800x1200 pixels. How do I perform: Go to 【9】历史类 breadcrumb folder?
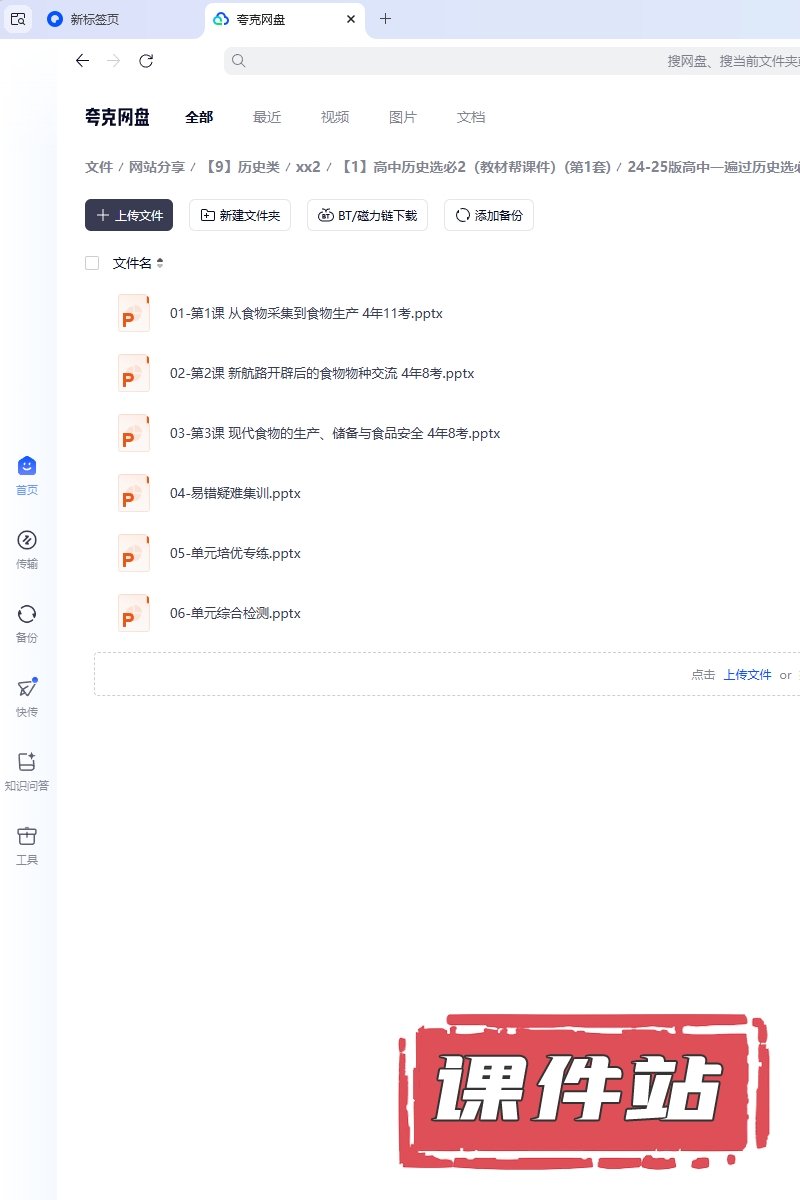(x=241, y=167)
